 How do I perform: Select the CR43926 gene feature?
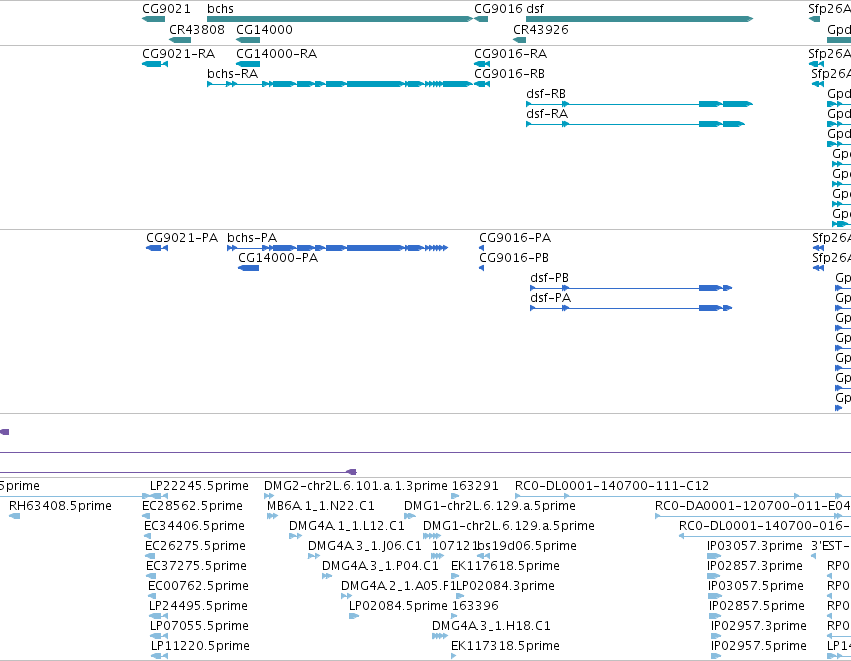point(519,40)
